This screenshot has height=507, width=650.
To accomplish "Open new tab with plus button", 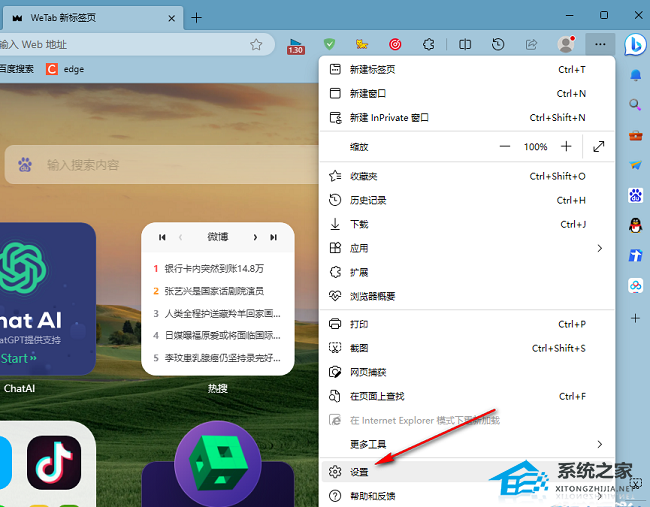I will click(x=196, y=17).
